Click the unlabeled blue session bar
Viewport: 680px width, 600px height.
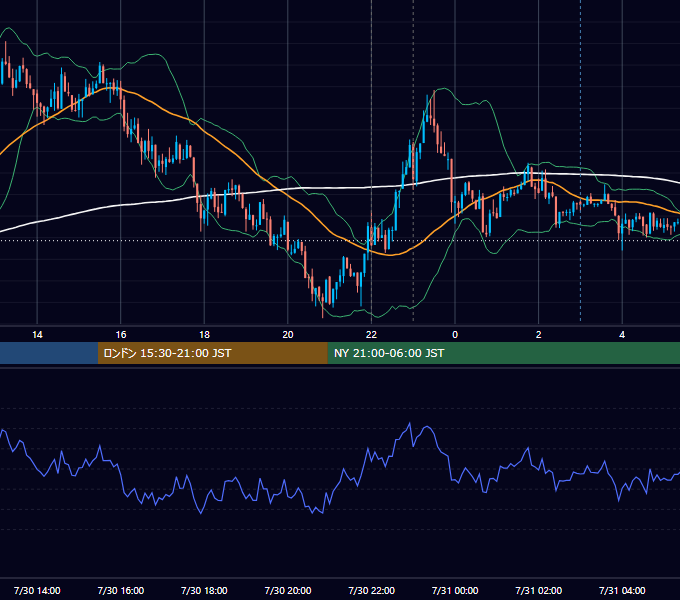(x=49, y=353)
